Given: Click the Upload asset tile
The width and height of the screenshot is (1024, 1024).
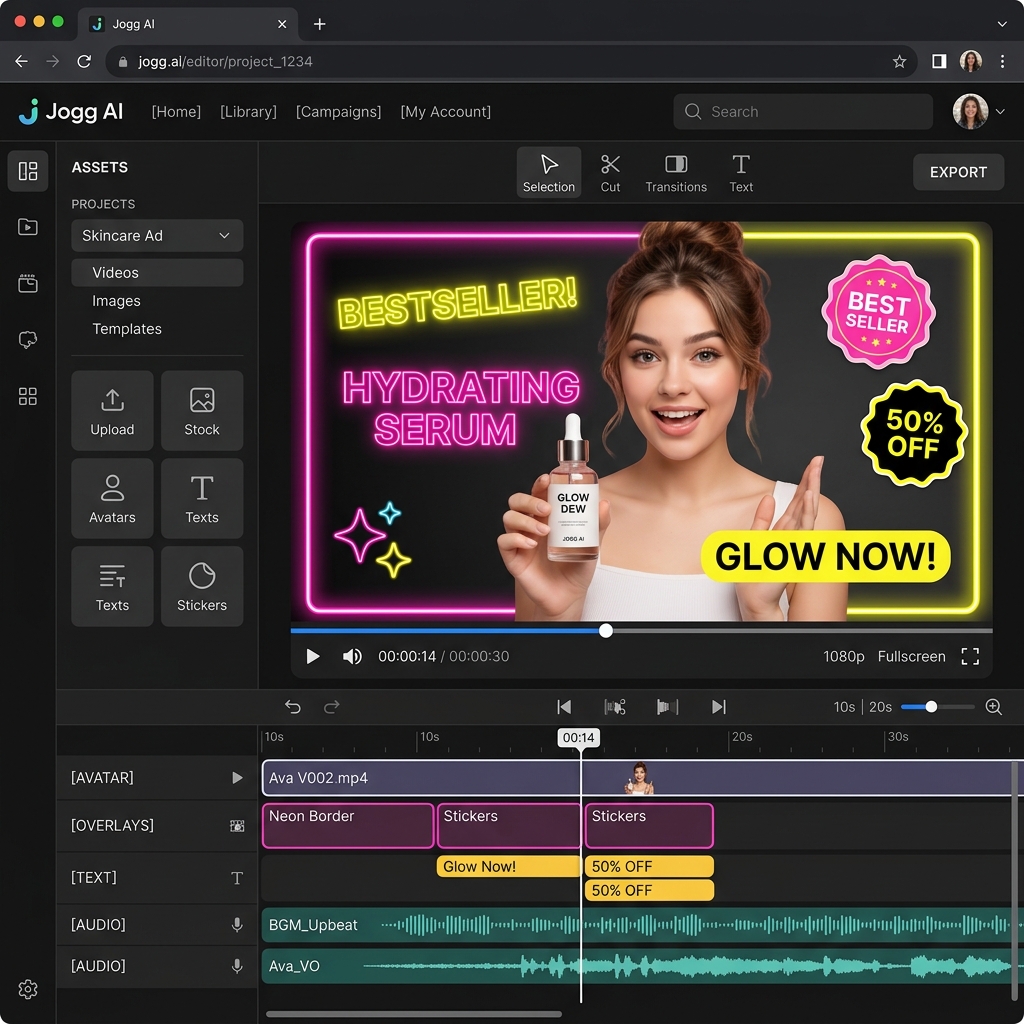Looking at the screenshot, I should pyautogui.click(x=112, y=411).
